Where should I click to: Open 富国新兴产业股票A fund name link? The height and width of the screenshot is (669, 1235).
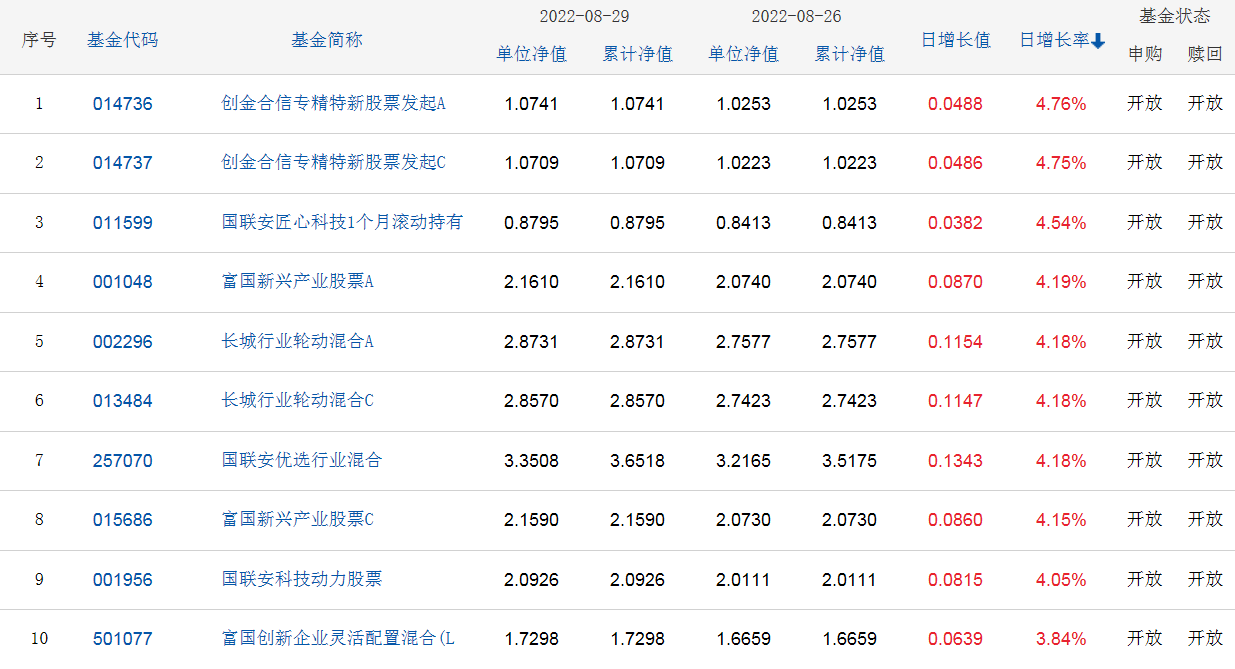point(297,282)
